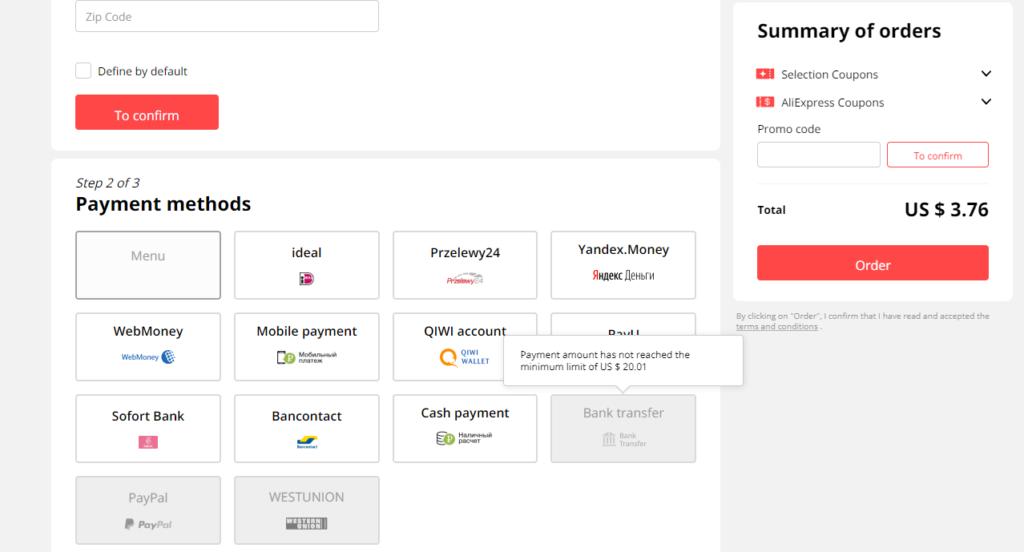This screenshot has height=552, width=1024.
Task: Enable the Define by default checkbox
Action: click(84, 71)
